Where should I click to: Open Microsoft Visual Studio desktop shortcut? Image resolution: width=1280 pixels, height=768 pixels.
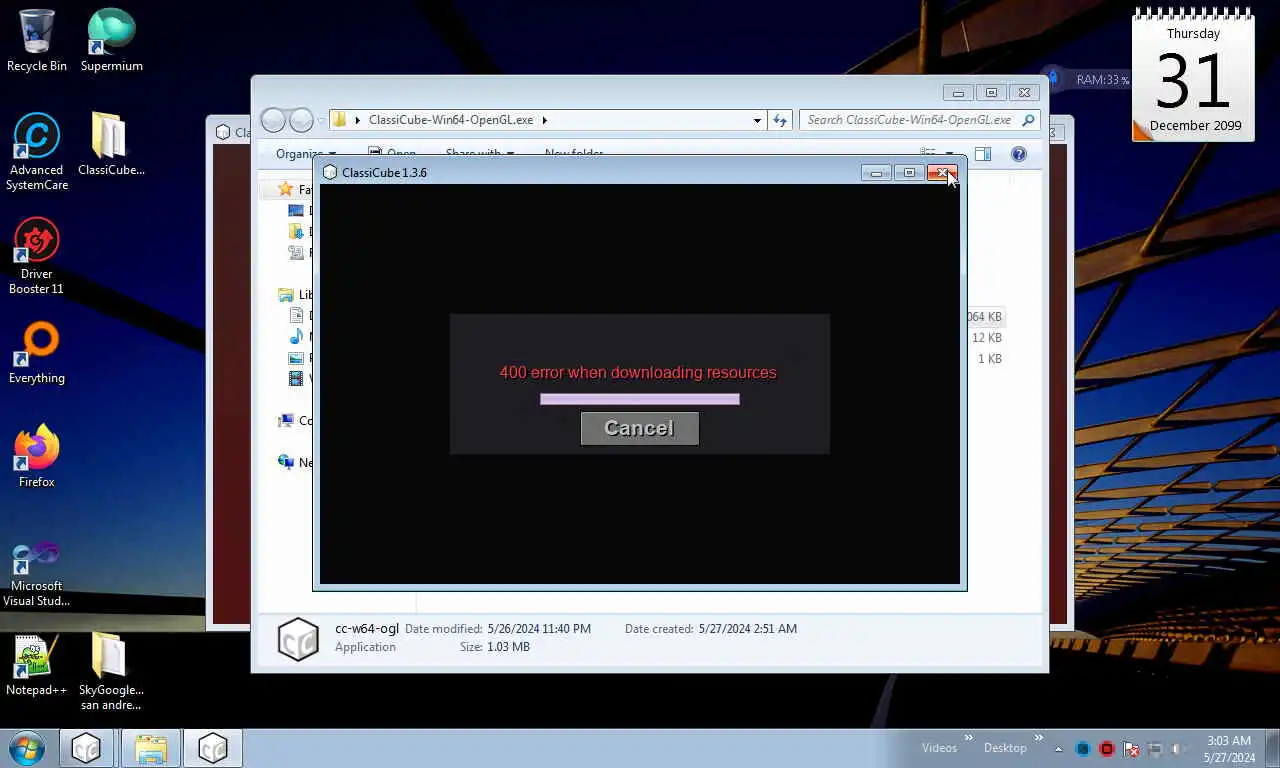(x=37, y=573)
